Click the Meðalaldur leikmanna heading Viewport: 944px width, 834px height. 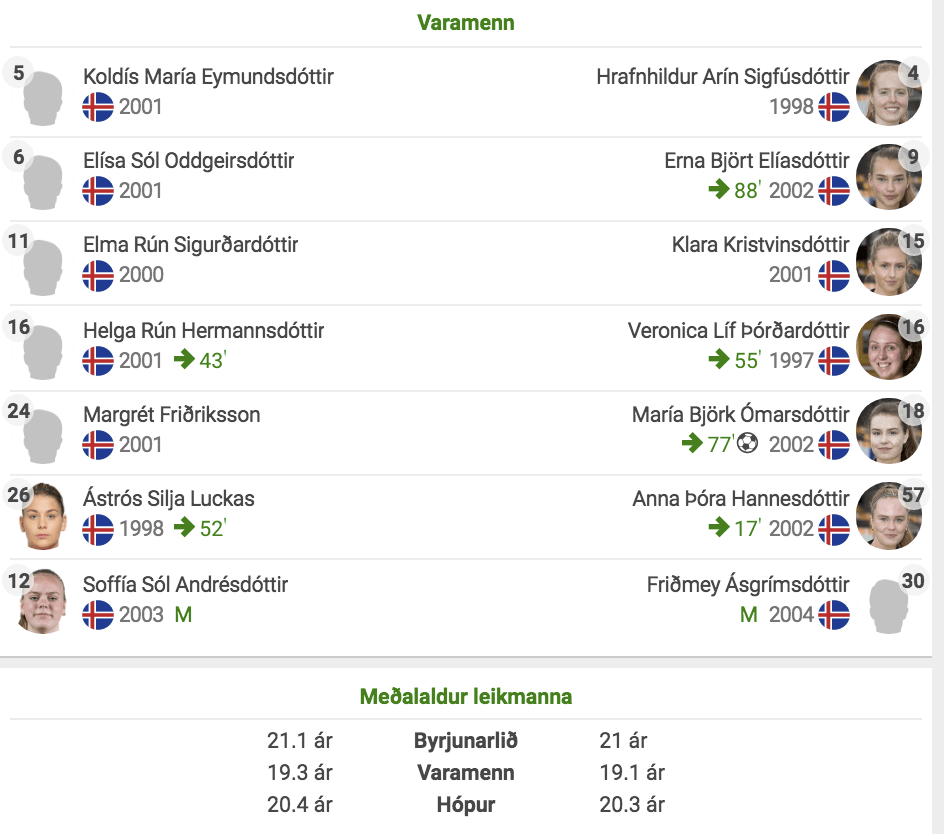pos(466,696)
